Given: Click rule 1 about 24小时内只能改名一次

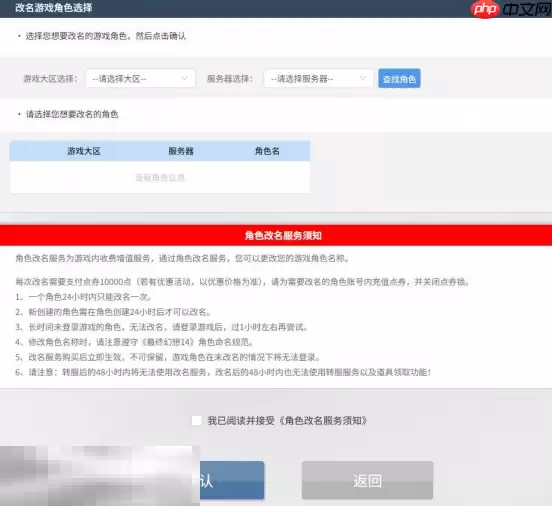Looking at the screenshot, I should click(x=83, y=297).
